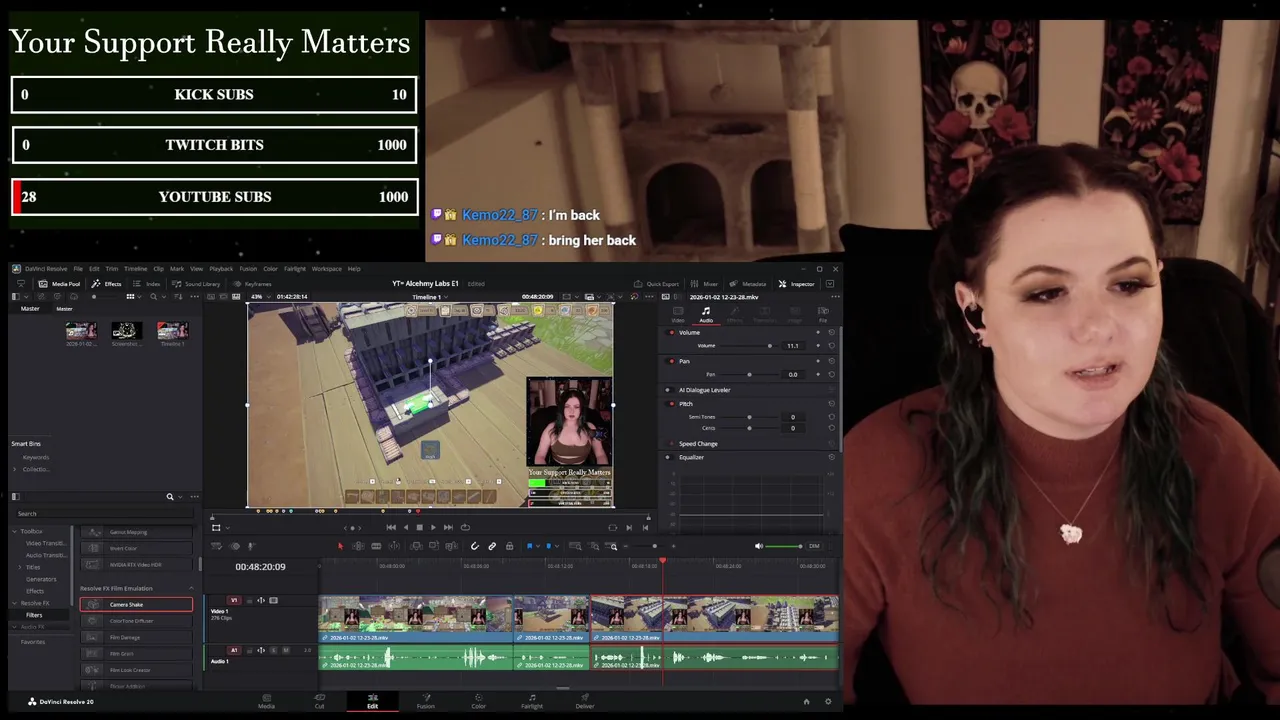Enable the AI Dialogue Leveler switch

tap(668, 390)
